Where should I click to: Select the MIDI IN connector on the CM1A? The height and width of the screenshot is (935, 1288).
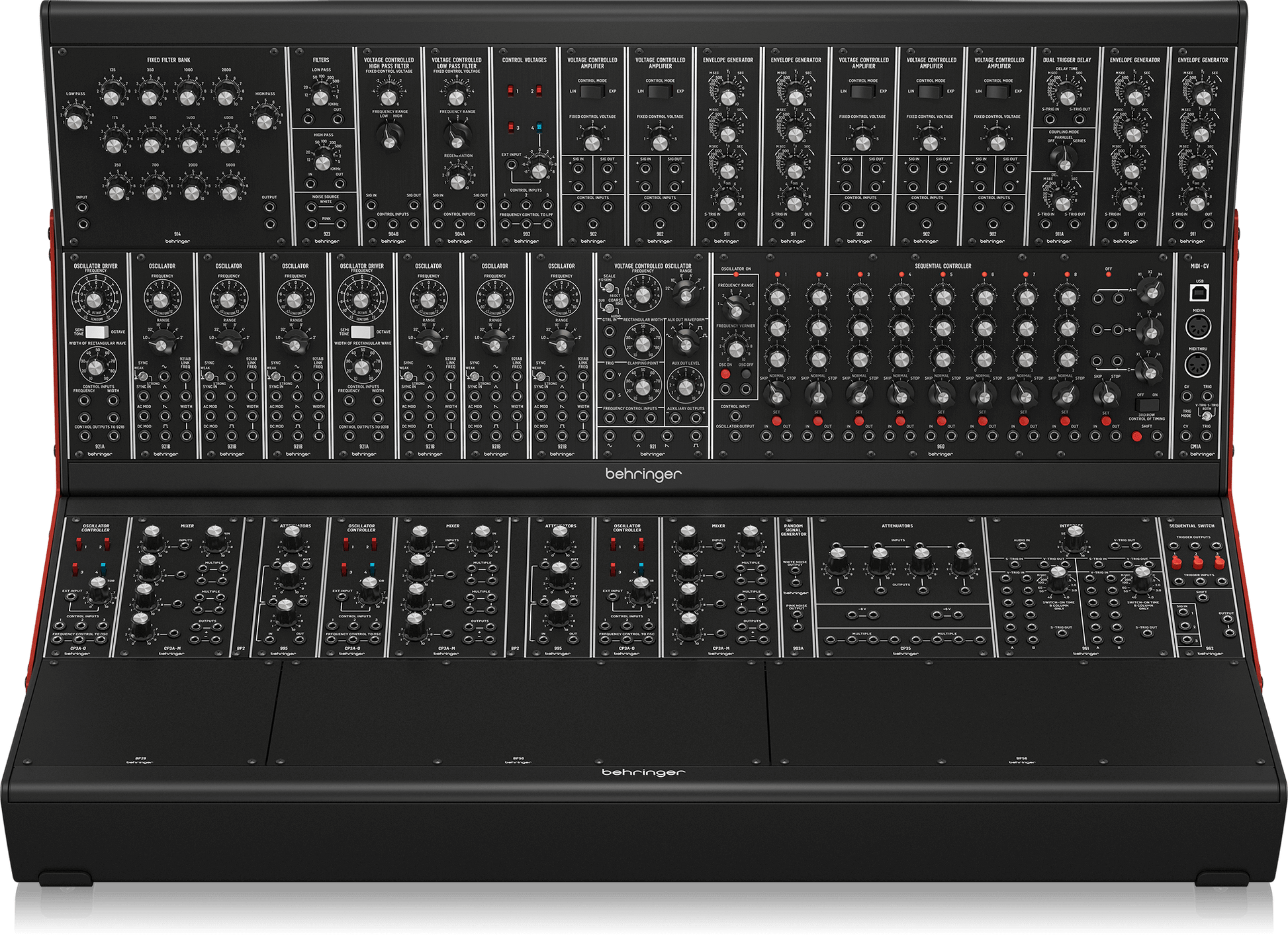pos(1197,326)
